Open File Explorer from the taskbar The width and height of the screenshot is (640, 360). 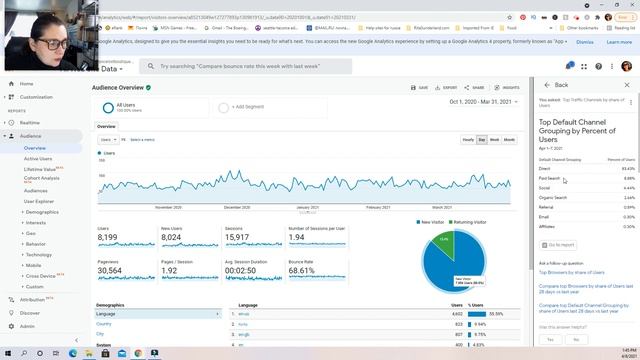(89, 353)
